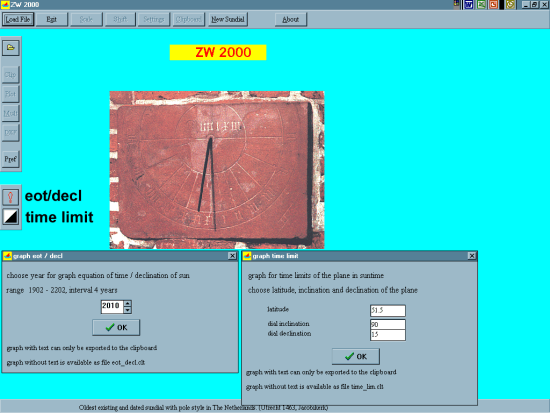This screenshot has width=550, height=413.
Task: Click the Exit button
Action: click(52, 19)
